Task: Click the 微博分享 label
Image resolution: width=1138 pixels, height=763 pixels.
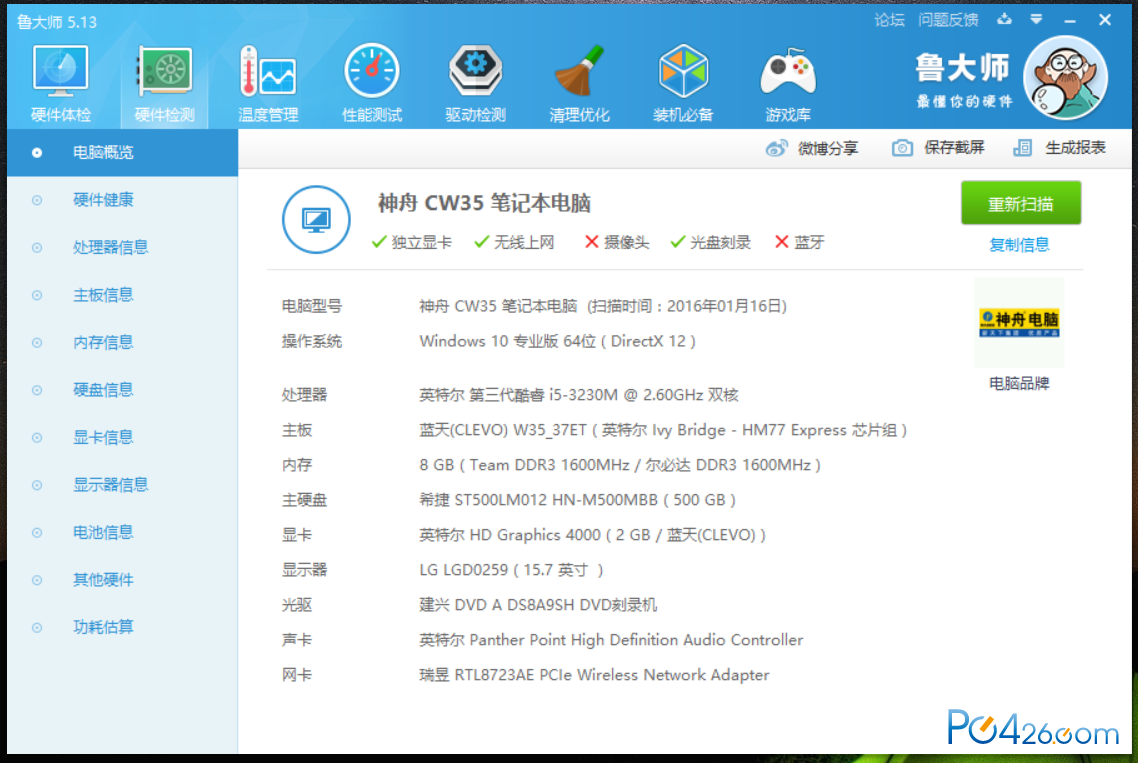Action: tap(828, 148)
